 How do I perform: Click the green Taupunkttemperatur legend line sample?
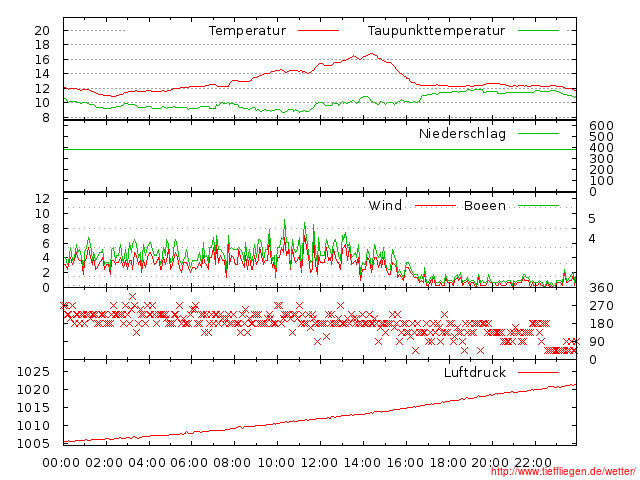pos(538,31)
